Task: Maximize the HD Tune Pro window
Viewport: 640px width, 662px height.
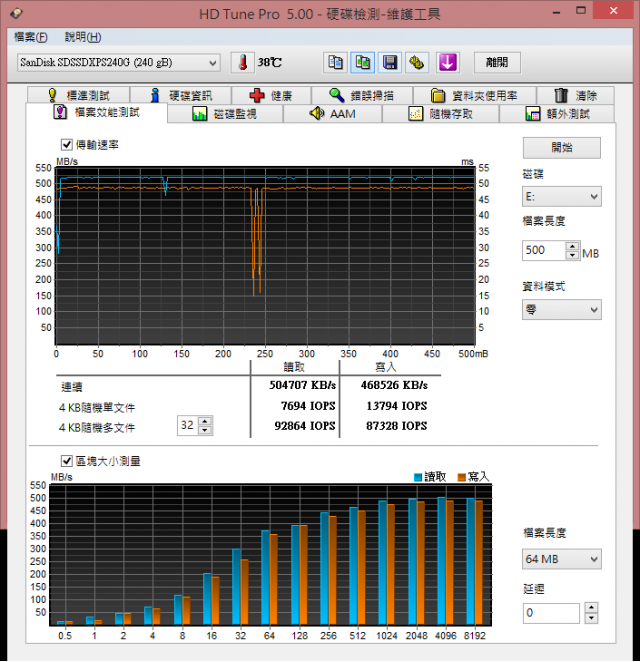Action: click(x=581, y=11)
